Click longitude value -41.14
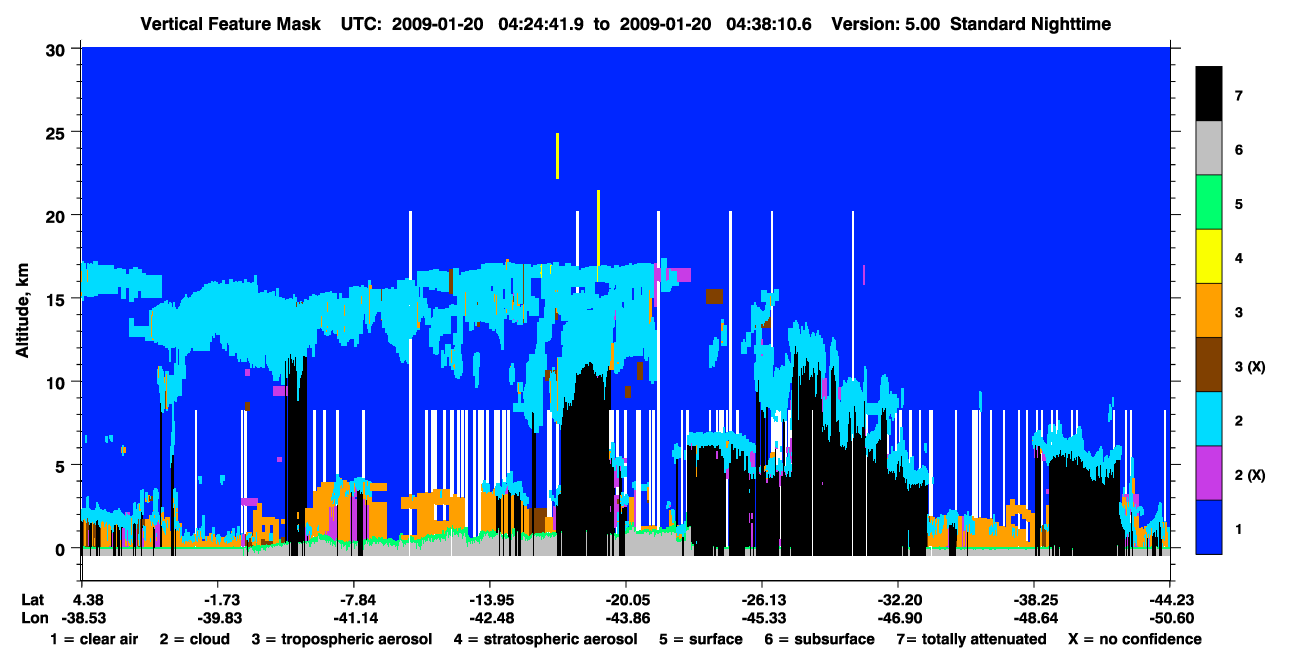This screenshot has height=667, width=1300. tap(354, 618)
